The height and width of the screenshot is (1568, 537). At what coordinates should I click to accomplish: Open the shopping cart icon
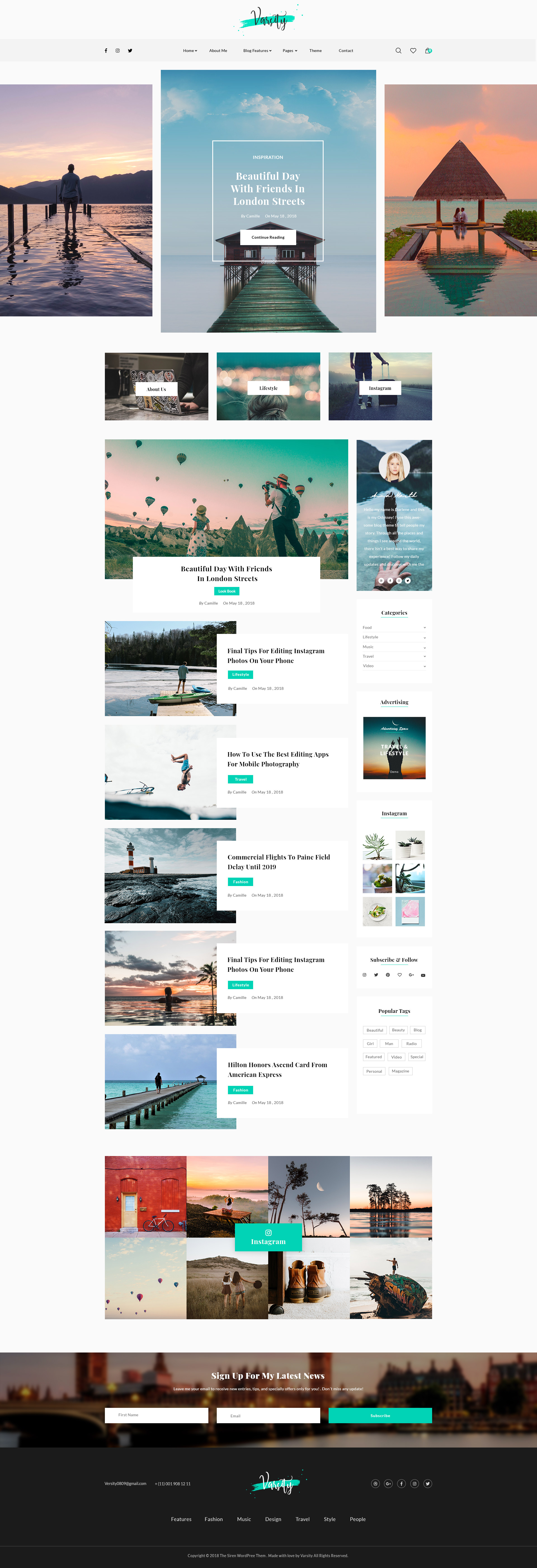coord(428,51)
